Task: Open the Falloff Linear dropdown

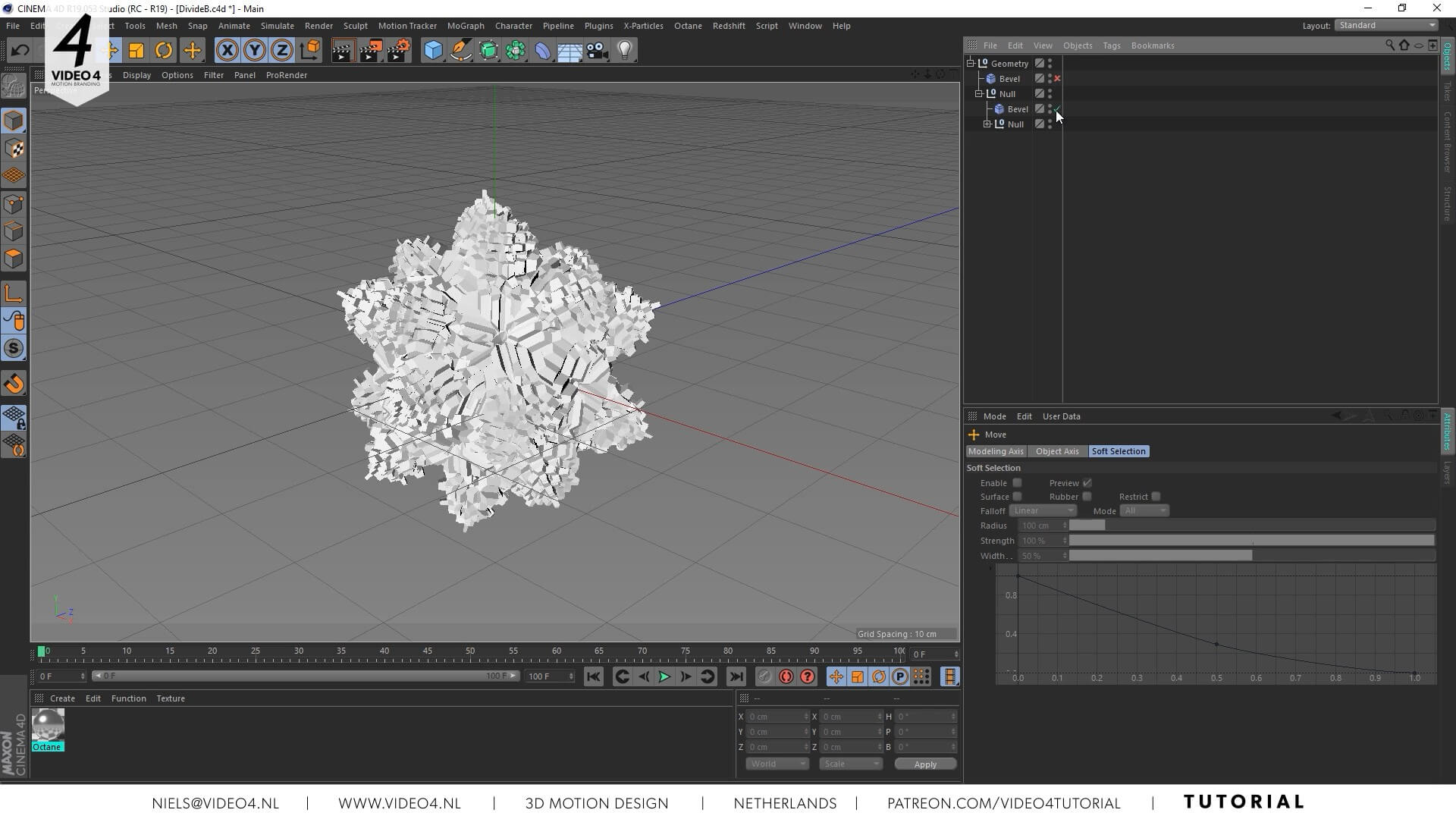Action: [1043, 510]
